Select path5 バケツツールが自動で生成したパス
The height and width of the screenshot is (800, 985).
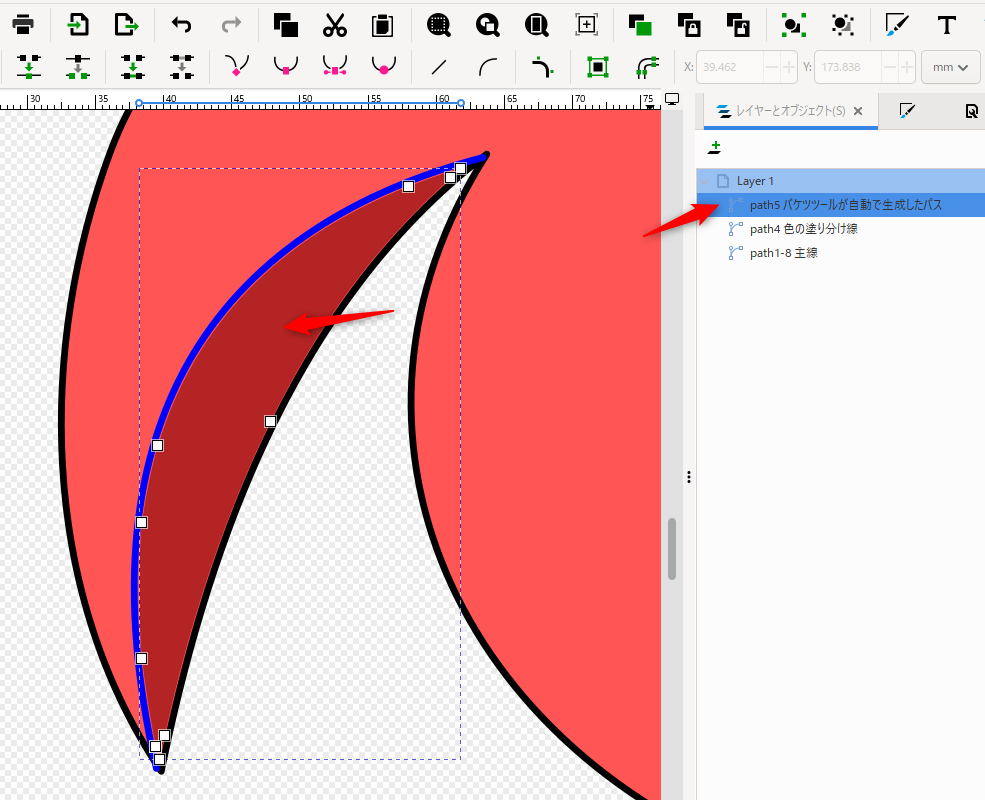click(841, 205)
